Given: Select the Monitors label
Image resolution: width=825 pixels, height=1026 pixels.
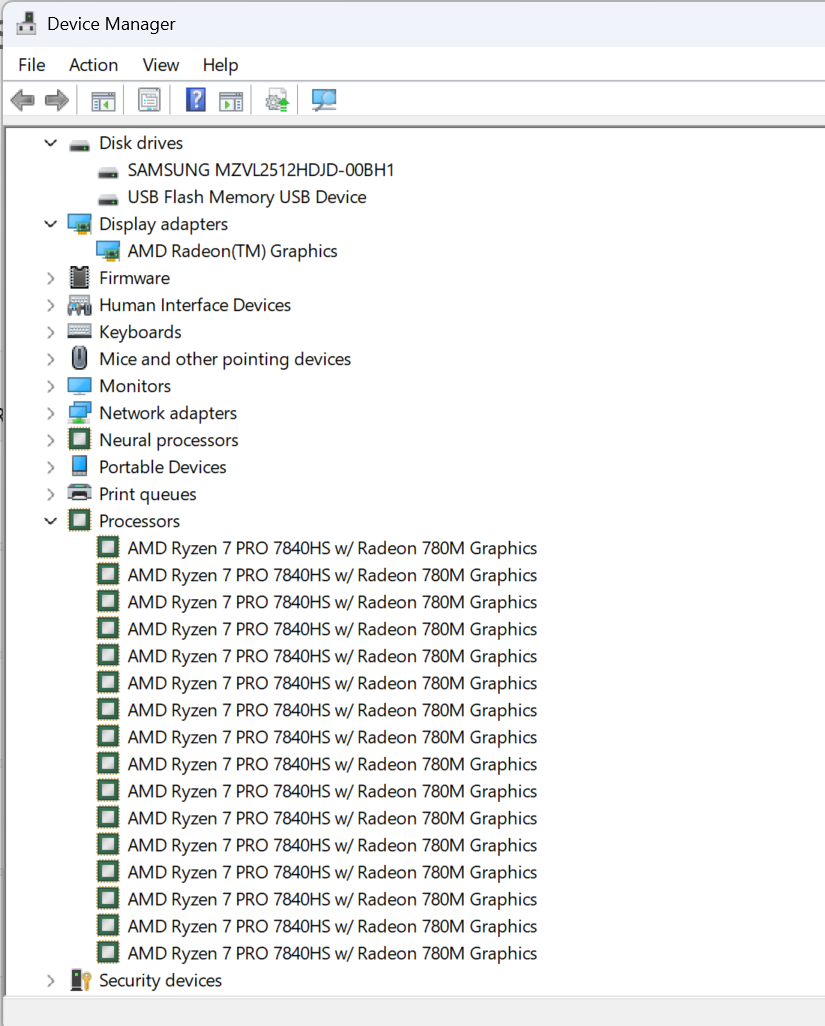Looking at the screenshot, I should pos(135,386).
